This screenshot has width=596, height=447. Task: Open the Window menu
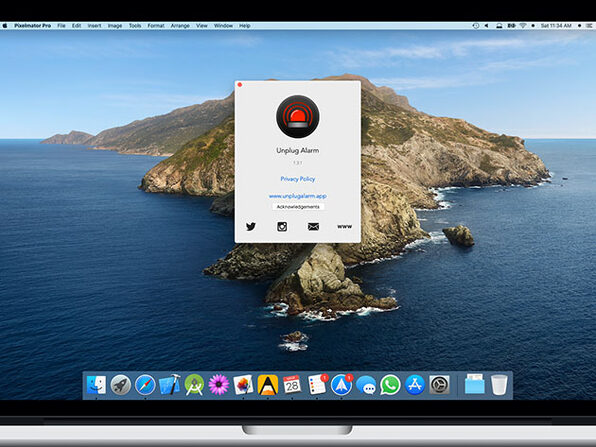(223, 26)
